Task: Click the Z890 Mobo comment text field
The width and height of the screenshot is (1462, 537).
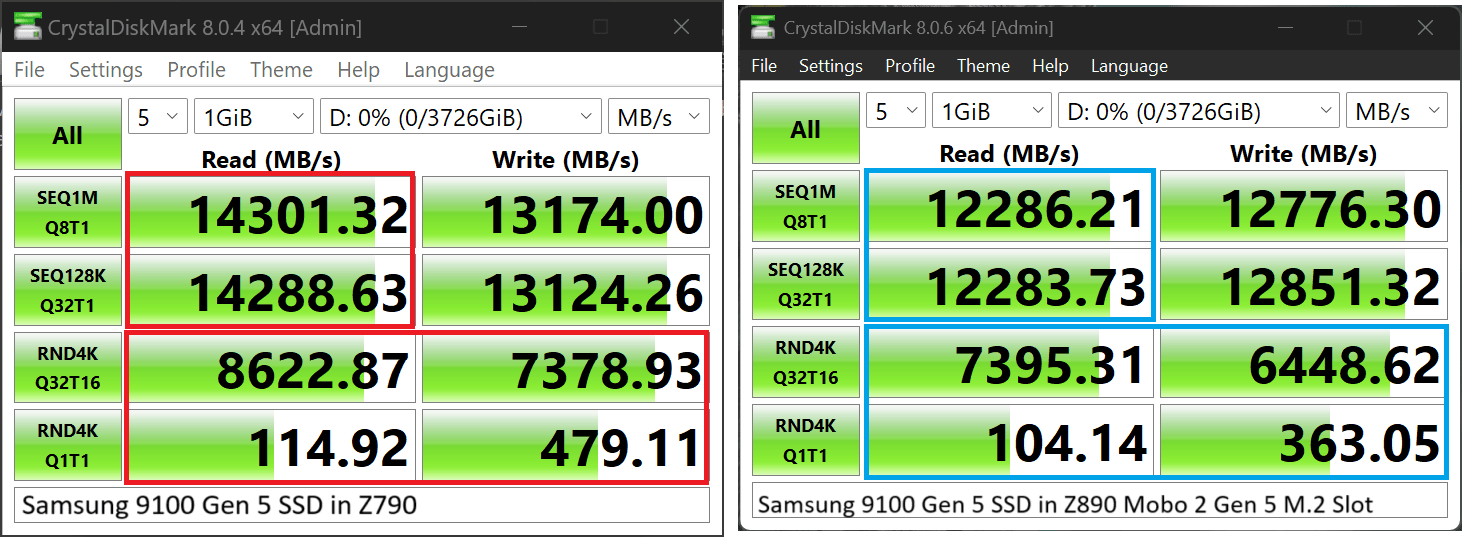Action: pos(1100,504)
